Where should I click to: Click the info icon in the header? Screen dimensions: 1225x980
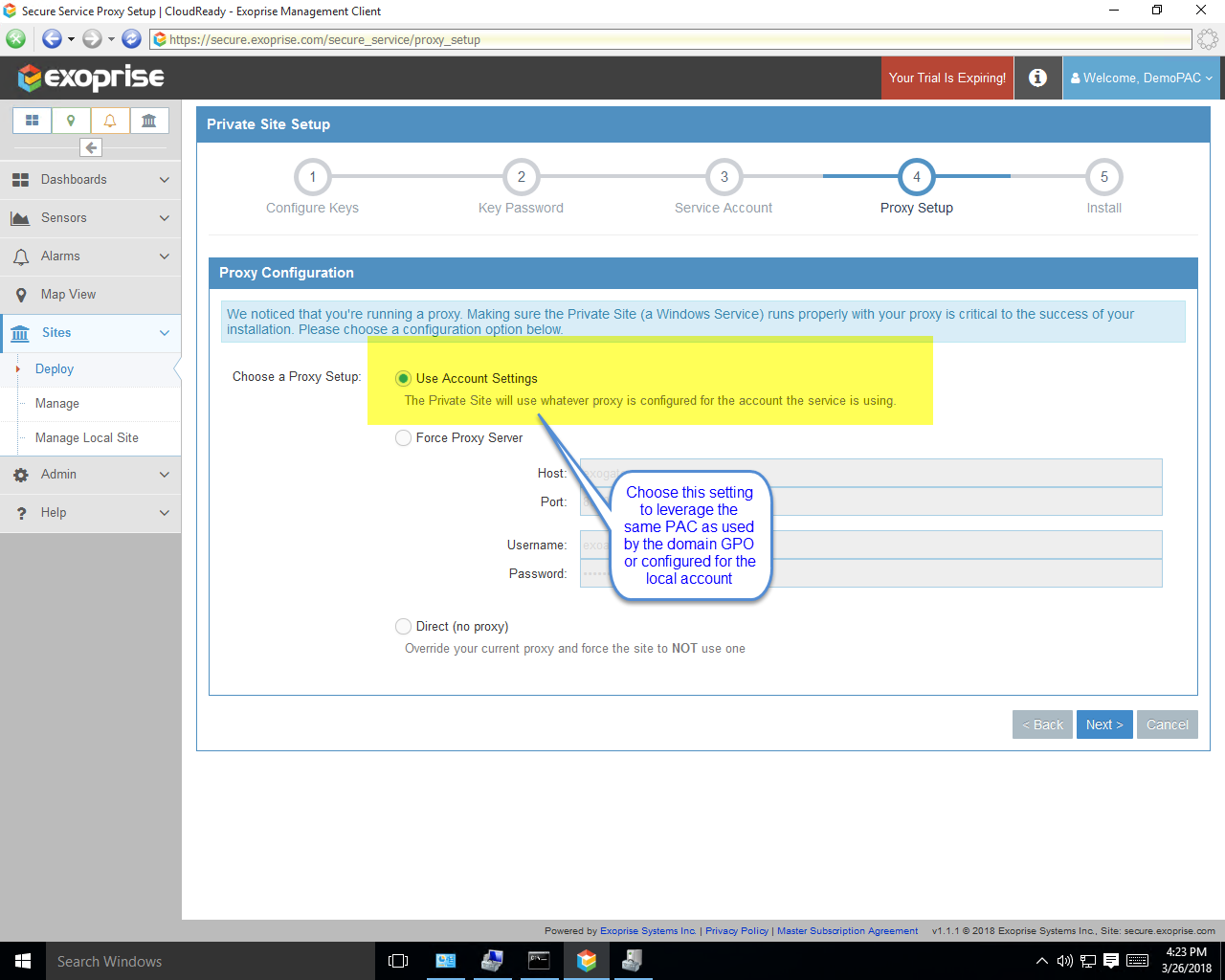pos(1037,78)
